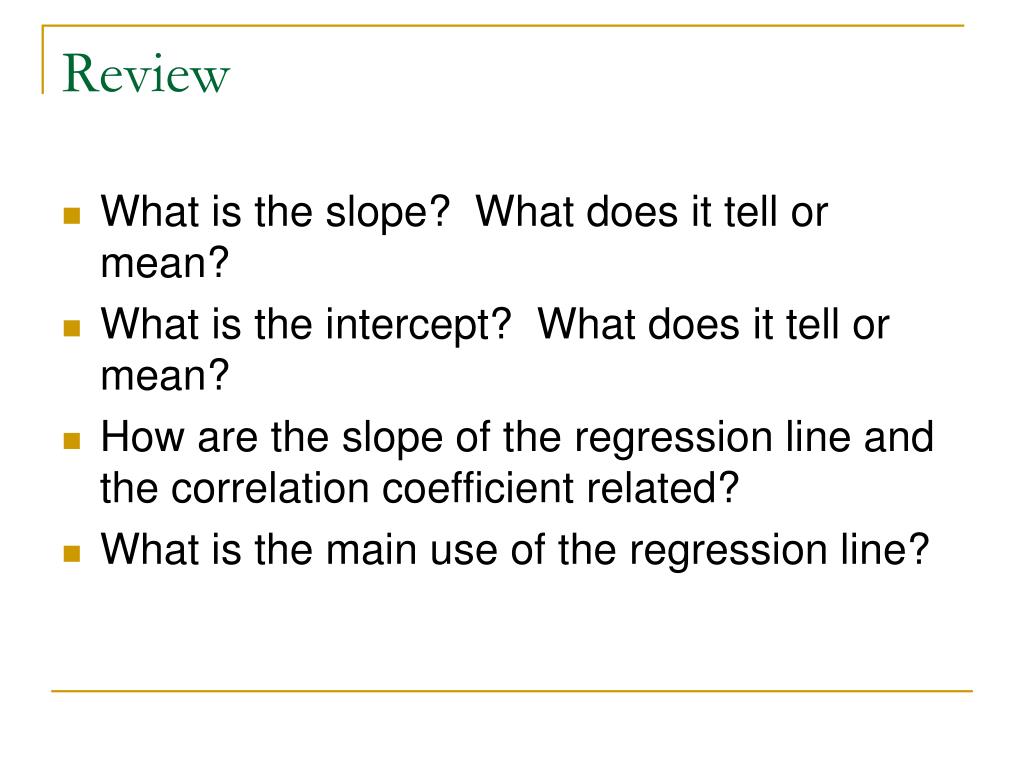This screenshot has height=768, width=1024.
Task: Click 'What does it tell or' on first line
Action: tap(652, 212)
